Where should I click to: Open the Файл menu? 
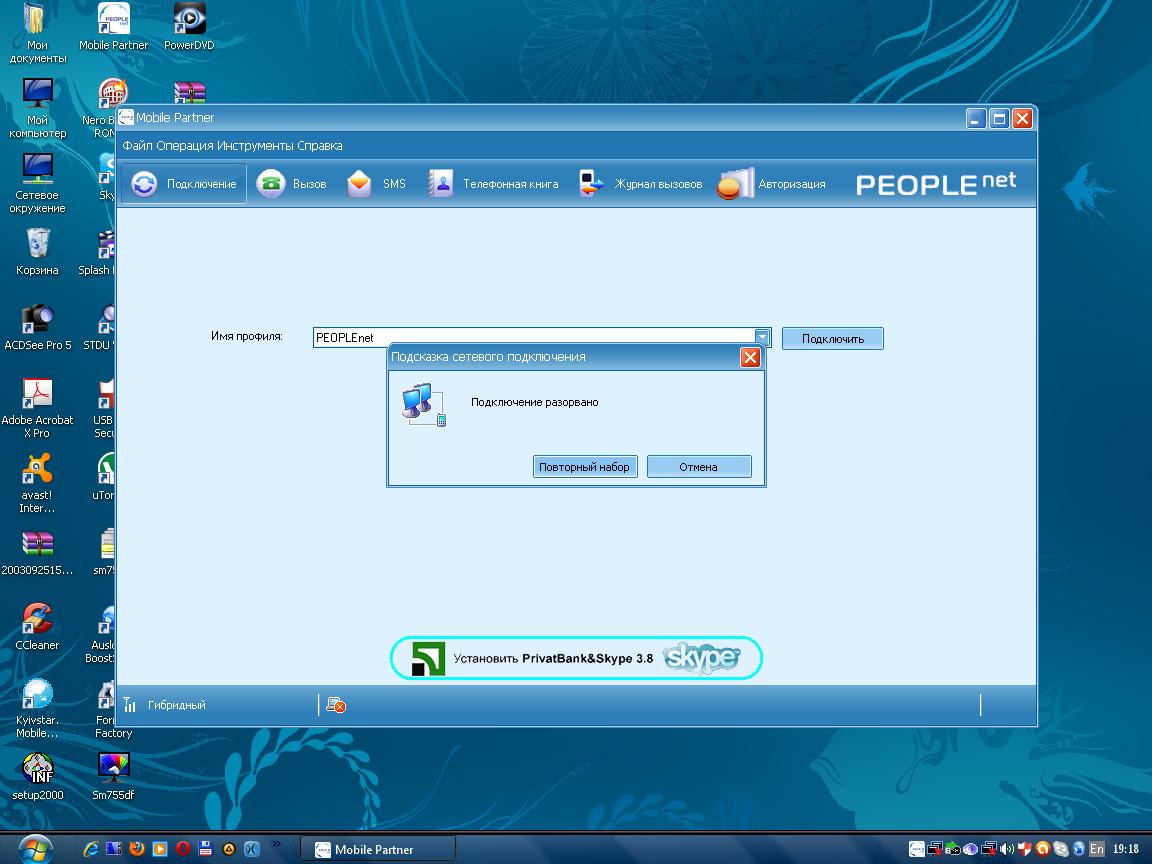point(137,145)
